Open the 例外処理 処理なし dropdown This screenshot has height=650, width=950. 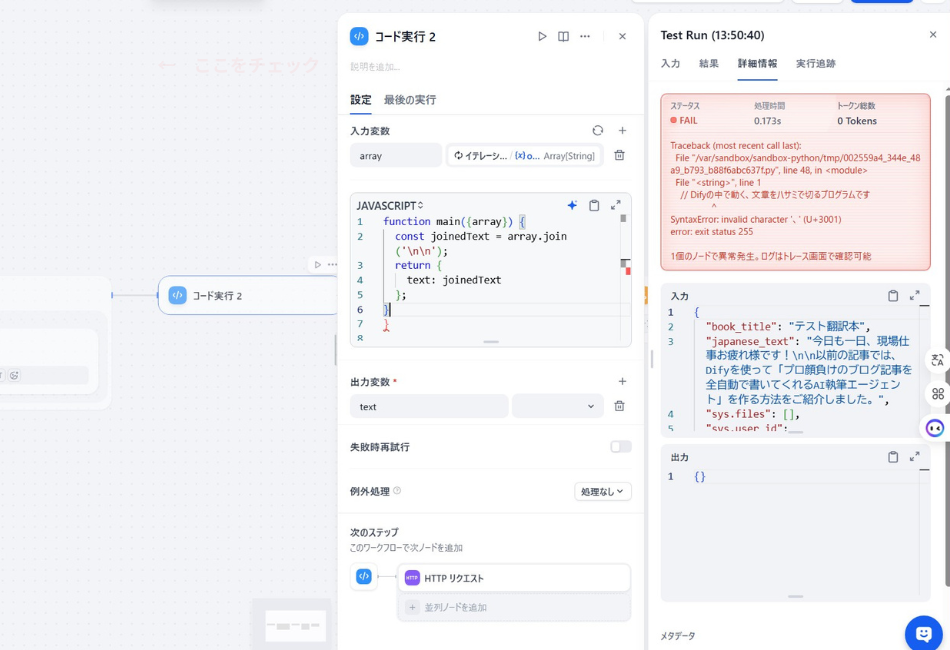click(x=603, y=491)
